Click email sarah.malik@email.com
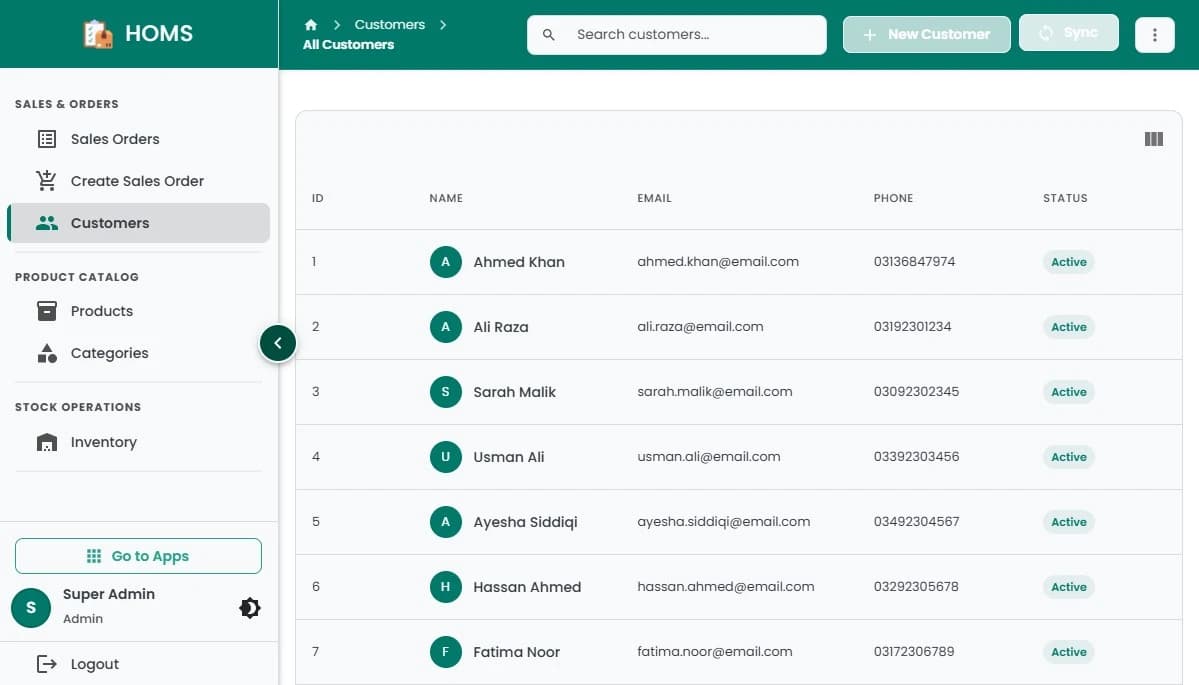The width and height of the screenshot is (1199, 685). click(715, 391)
